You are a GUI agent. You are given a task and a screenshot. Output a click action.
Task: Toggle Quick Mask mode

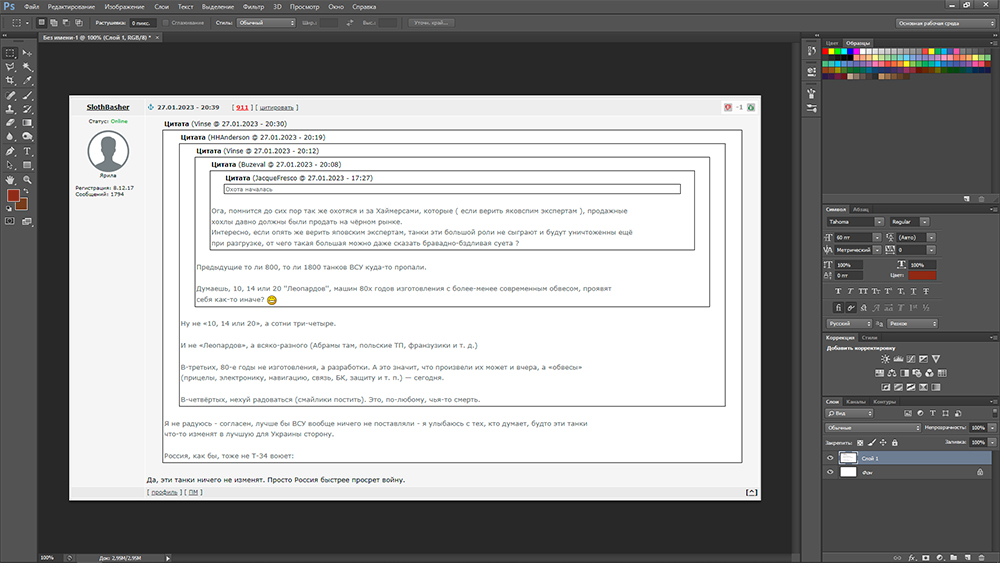[10, 221]
